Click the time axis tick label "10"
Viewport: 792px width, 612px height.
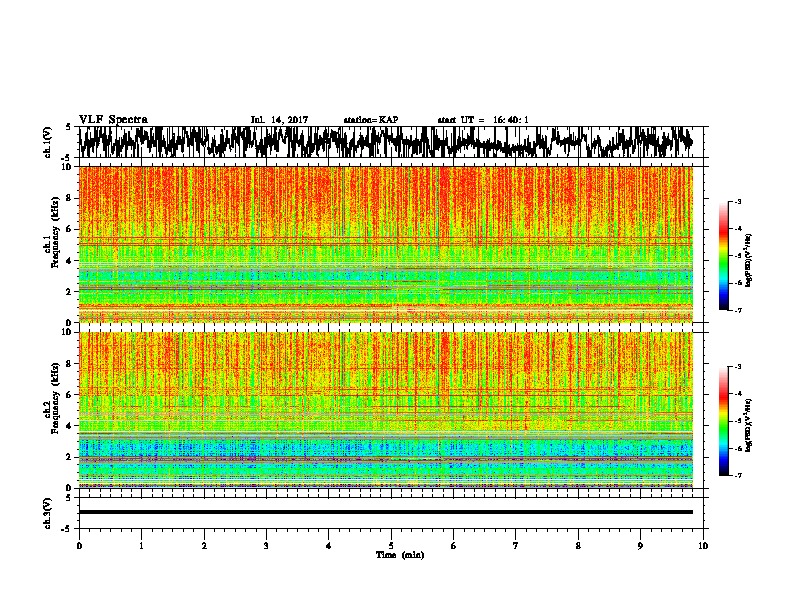click(703, 546)
